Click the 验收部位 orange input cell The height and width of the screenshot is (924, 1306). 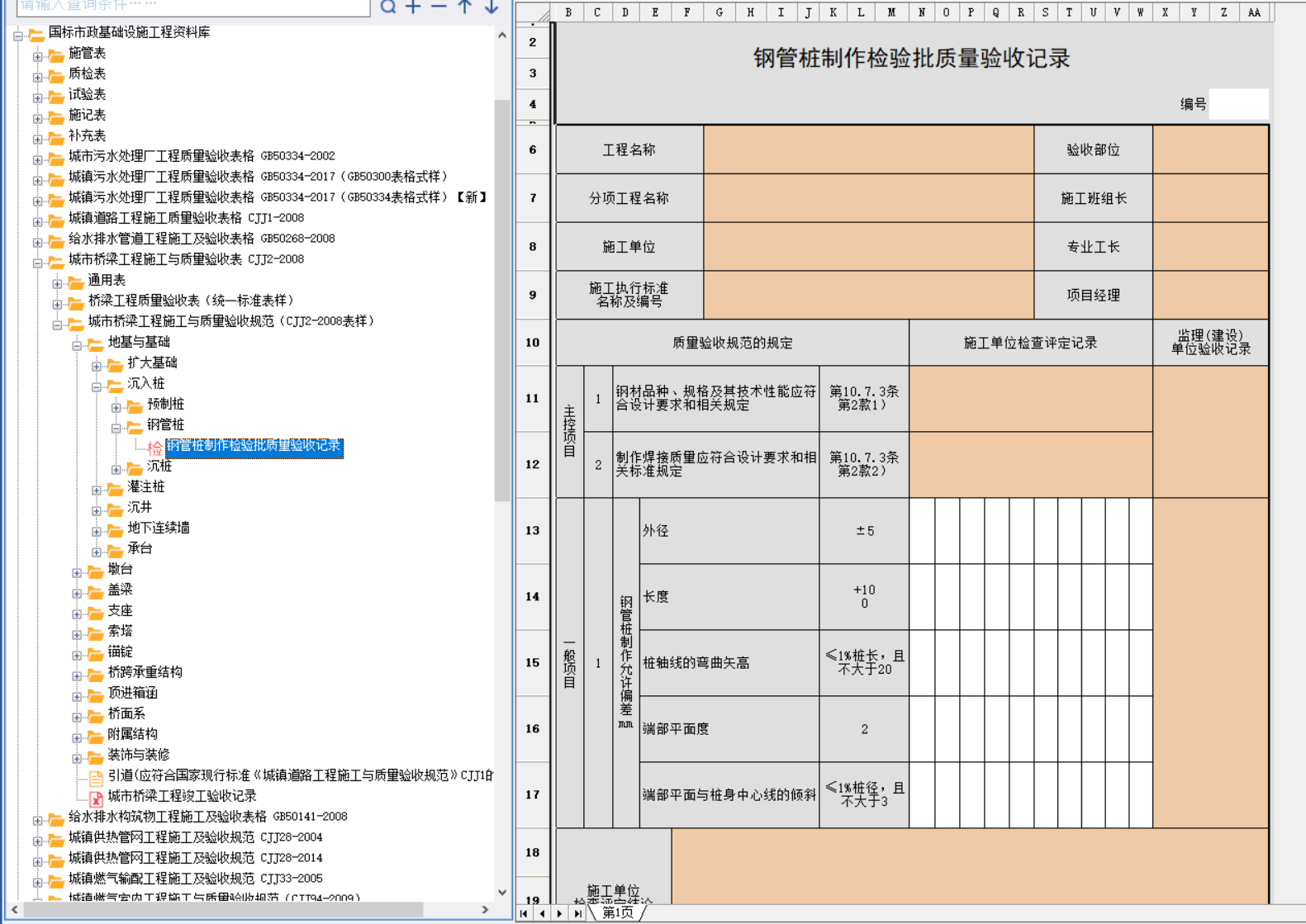click(x=1210, y=149)
